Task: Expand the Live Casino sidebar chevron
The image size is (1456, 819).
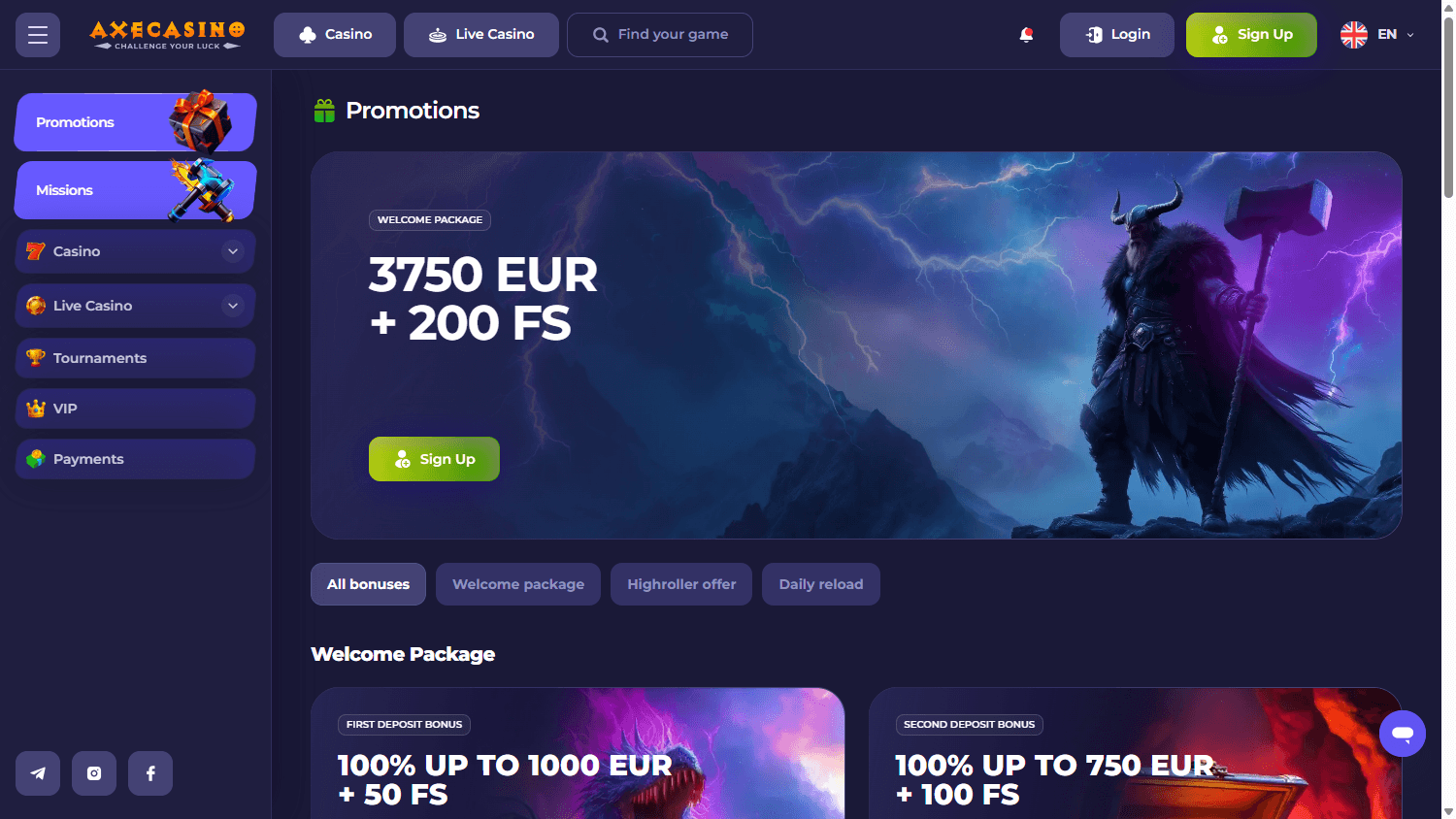Action: (233, 306)
